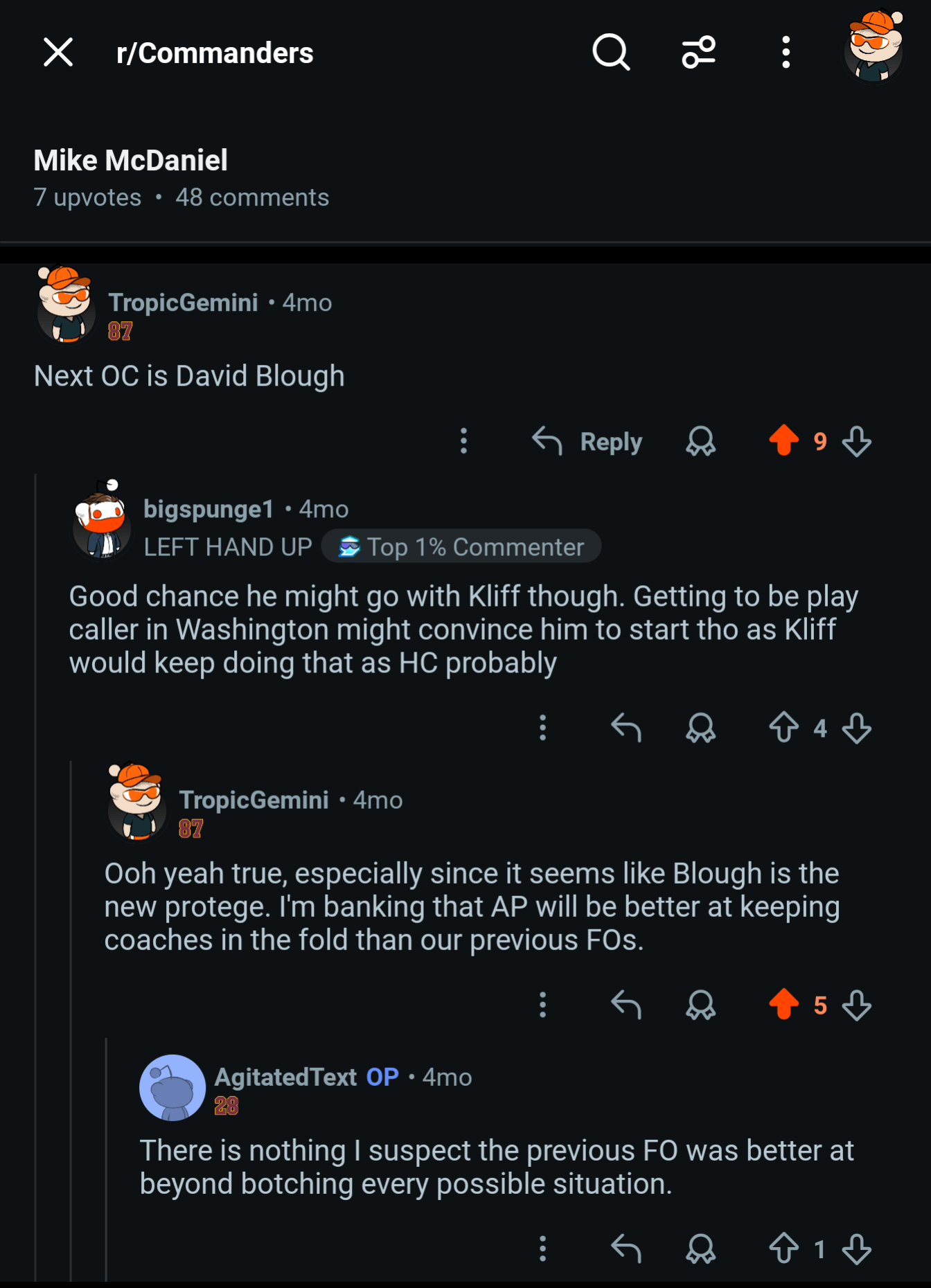931x1288 pixels.
Task: Award bigspunge1's comment about Kliff
Action: pos(700,728)
